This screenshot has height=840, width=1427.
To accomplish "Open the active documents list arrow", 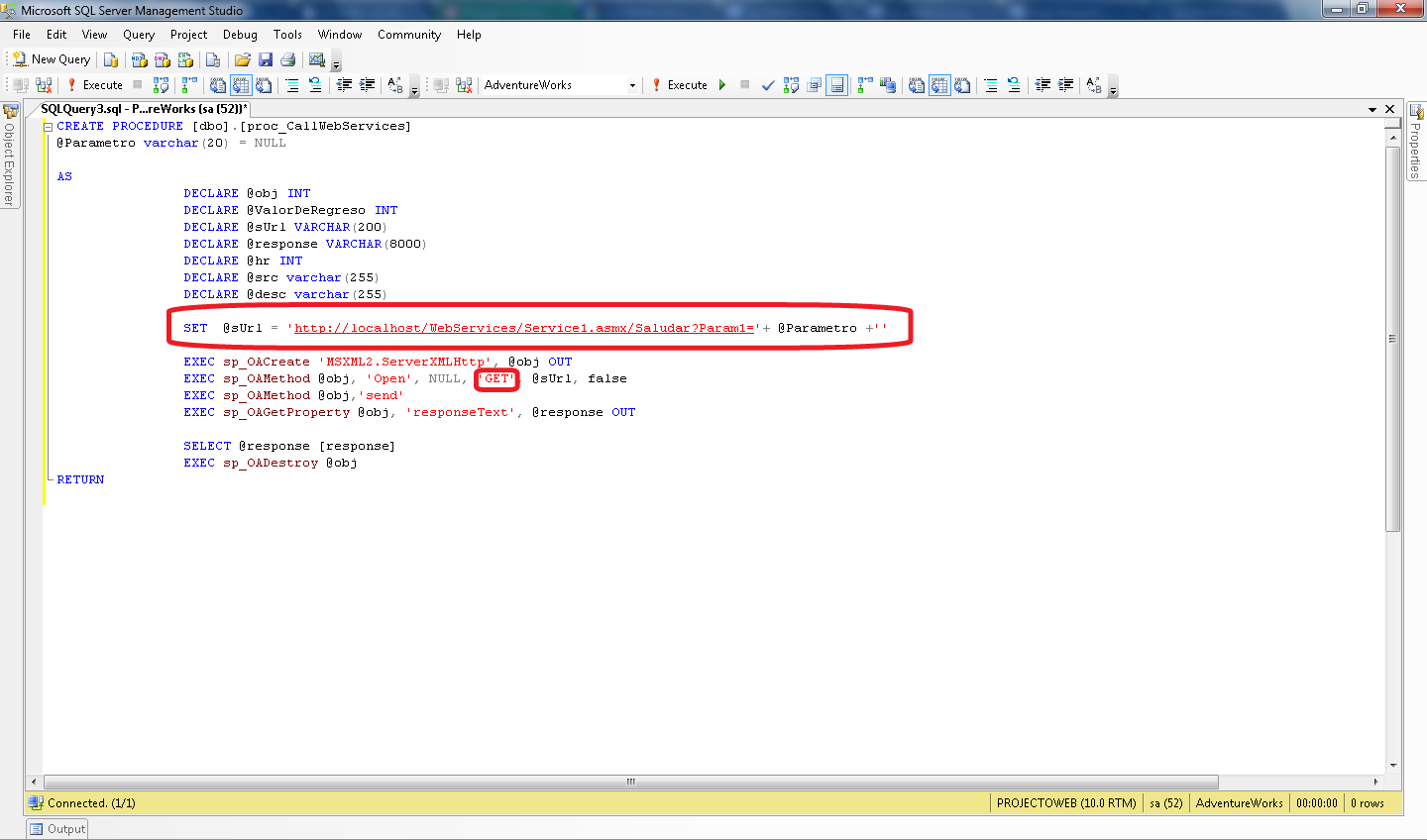I will (1372, 109).
